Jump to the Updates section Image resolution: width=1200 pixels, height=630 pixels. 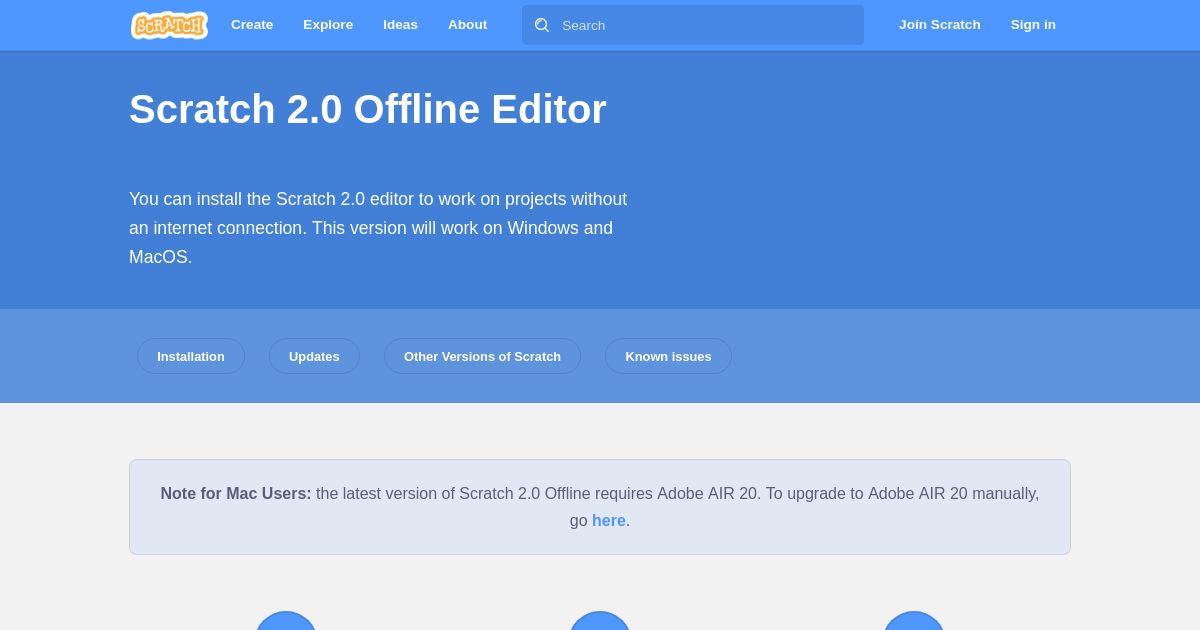point(314,356)
